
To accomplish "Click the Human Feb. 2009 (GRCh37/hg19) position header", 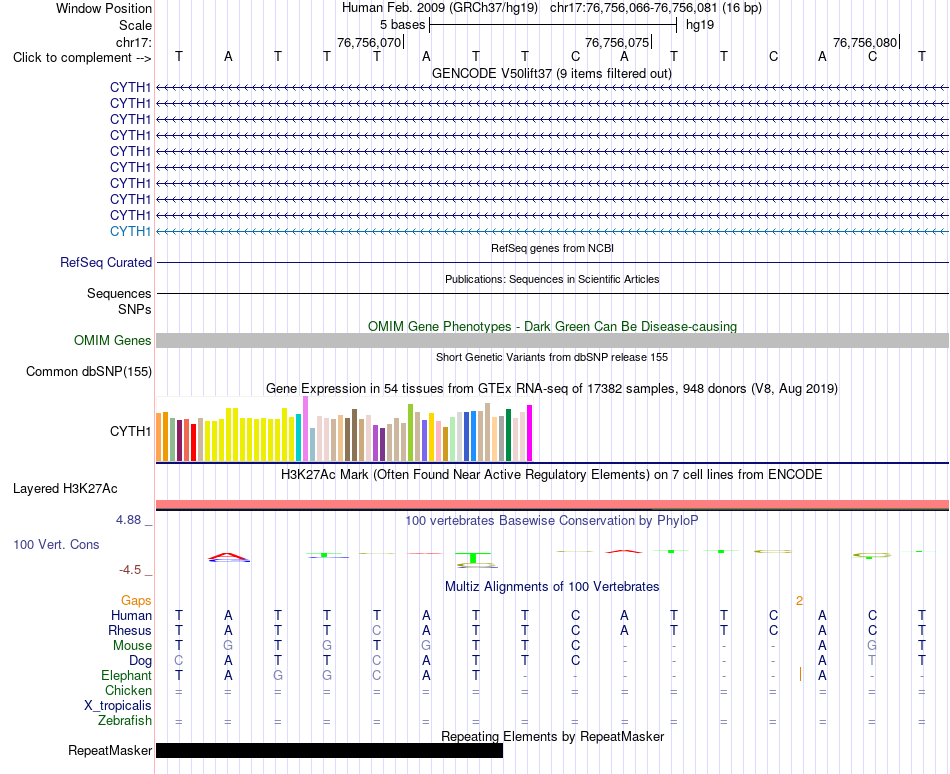I will tap(440, 8).
